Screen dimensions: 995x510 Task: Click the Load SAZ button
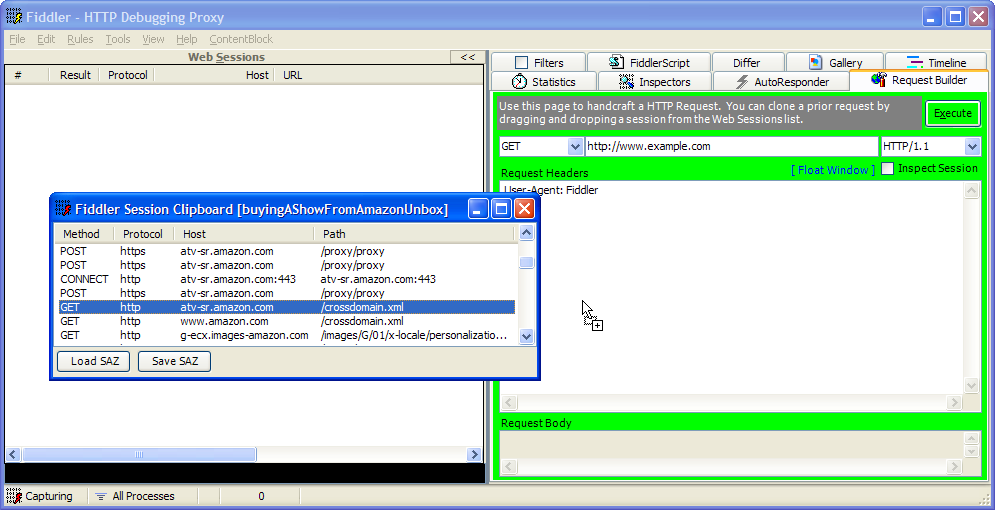(94, 361)
